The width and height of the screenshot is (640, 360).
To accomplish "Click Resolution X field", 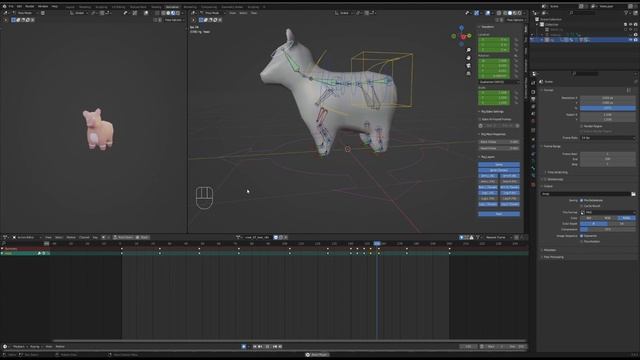I will [608, 98].
